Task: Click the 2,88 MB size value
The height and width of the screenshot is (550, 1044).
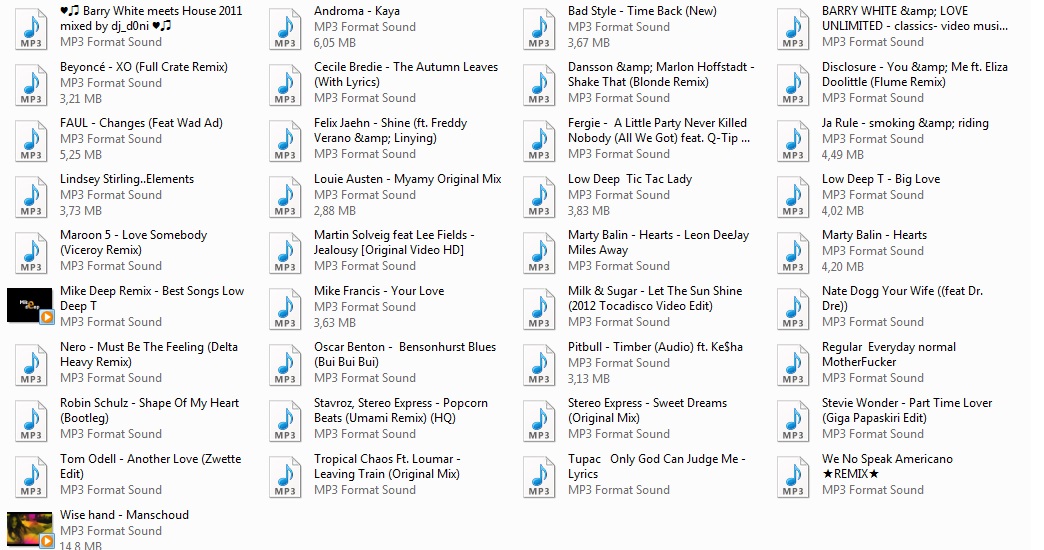Action: pyautogui.click(x=335, y=210)
